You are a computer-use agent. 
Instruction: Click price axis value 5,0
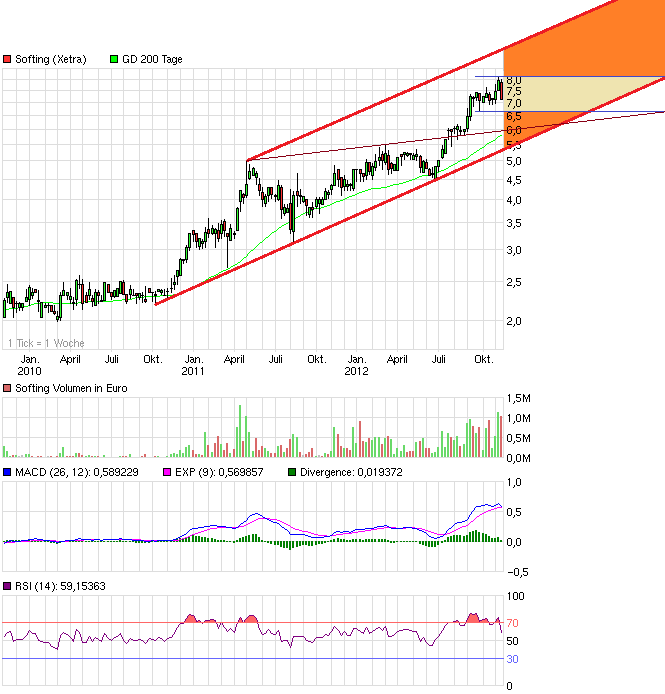[x=514, y=161]
